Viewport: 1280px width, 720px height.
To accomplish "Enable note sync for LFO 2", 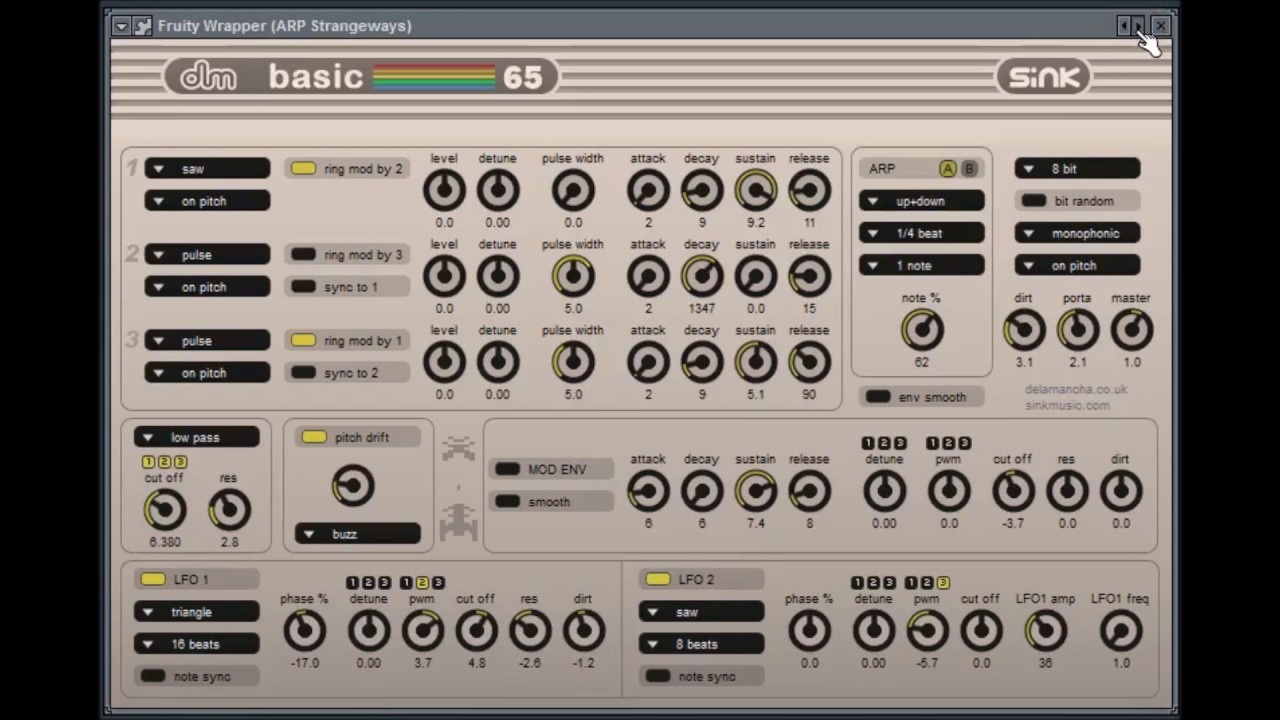I will 702,677.
